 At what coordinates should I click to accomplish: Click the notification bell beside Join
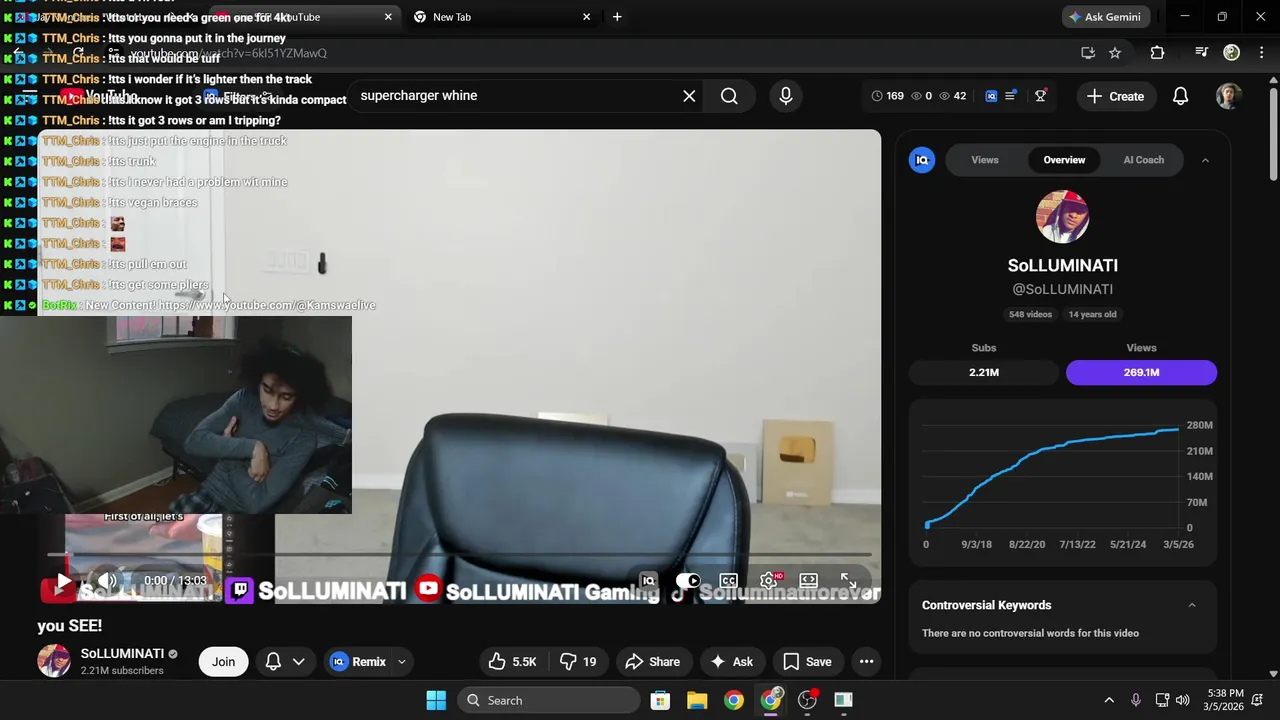273,662
